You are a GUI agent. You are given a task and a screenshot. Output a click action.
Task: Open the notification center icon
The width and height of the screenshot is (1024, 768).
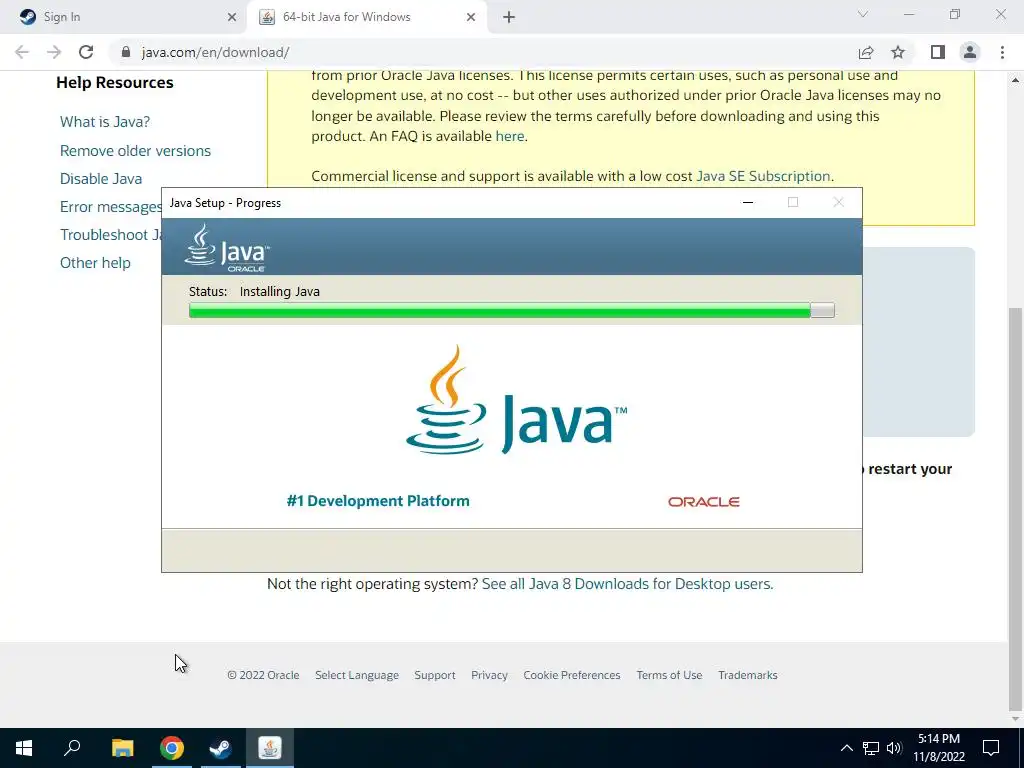click(991, 748)
